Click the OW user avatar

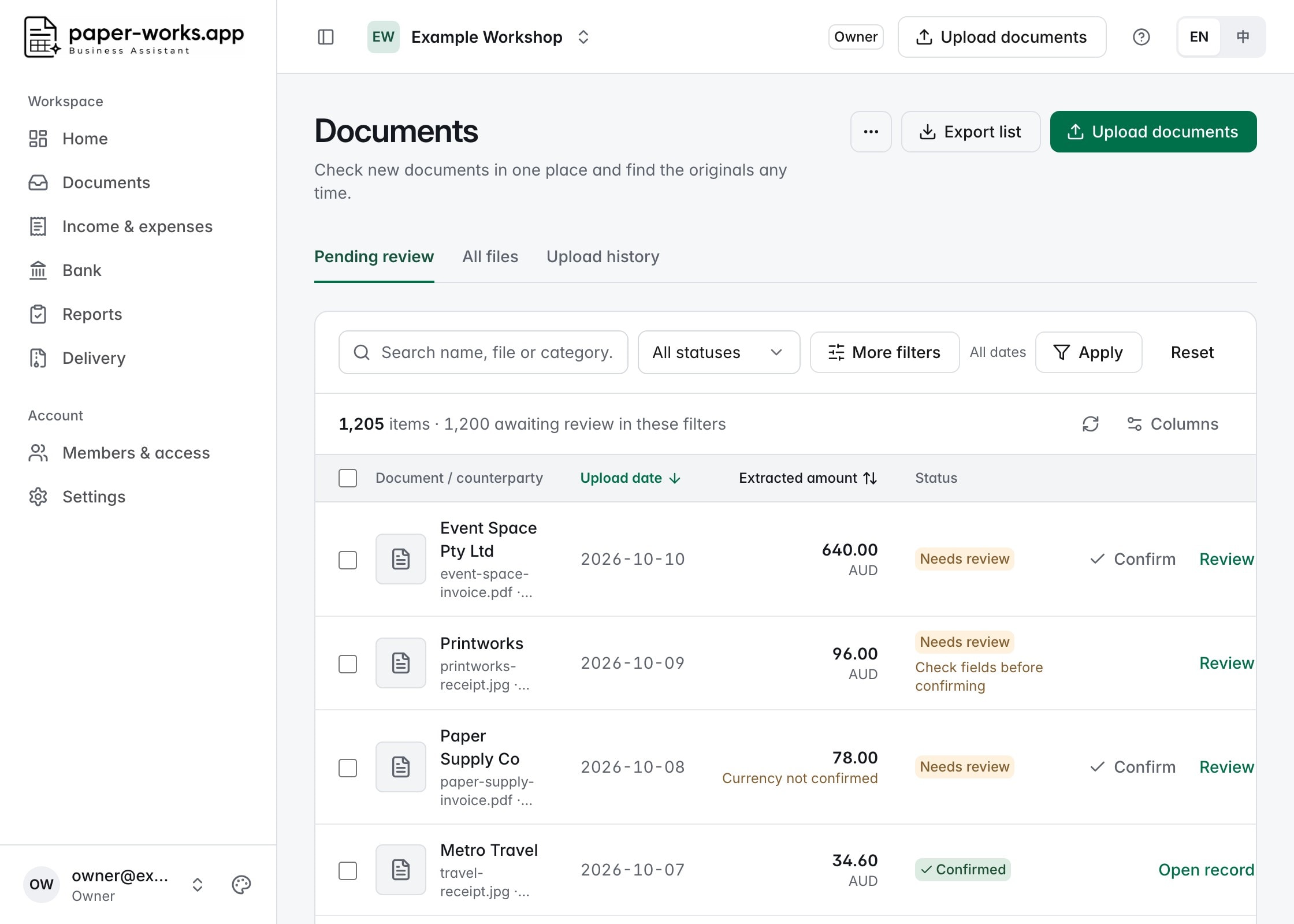click(x=42, y=884)
